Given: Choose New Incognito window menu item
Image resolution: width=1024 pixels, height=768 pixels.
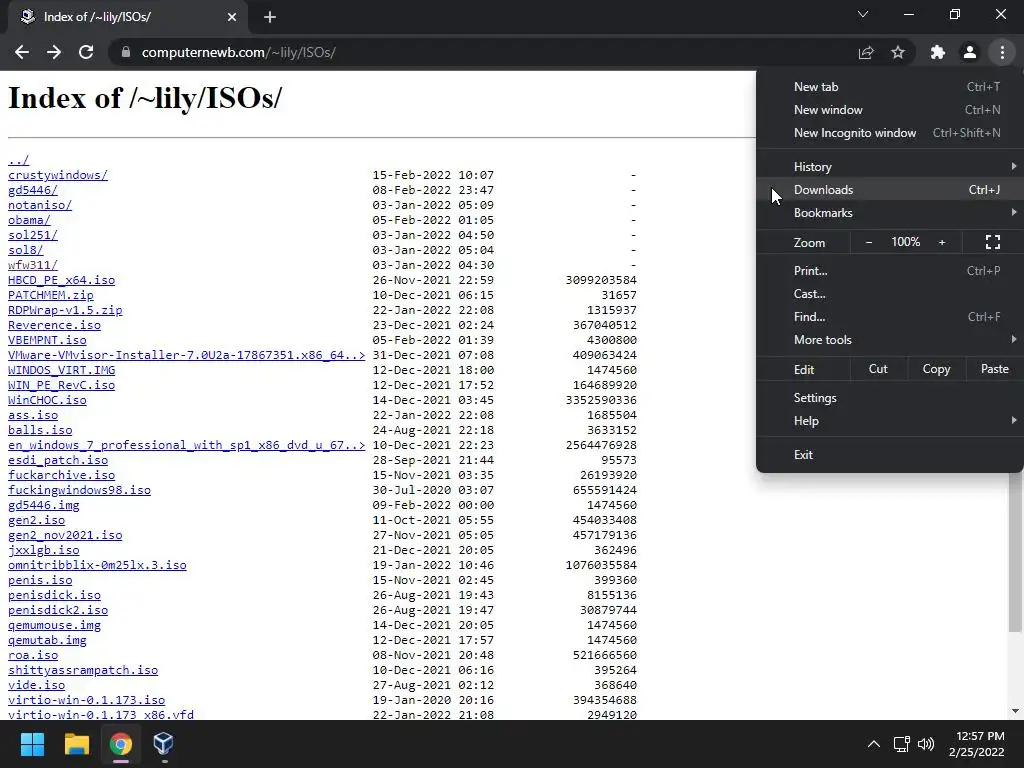Looking at the screenshot, I should click(889, 133).
